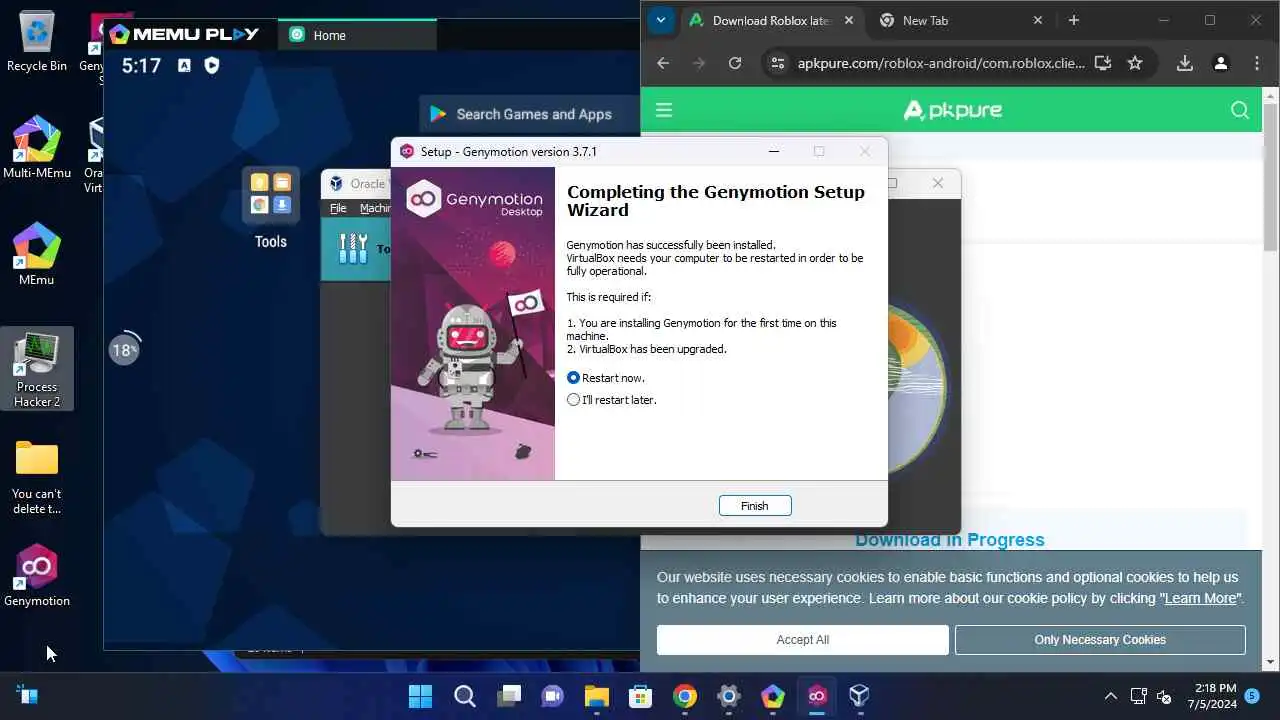Image resolution: width=1280 pixels, height=720 pixels.
Task: Open Machine menu in Oracle VirtualBox window
Action: pyautogui.click(x=375, y=208)
